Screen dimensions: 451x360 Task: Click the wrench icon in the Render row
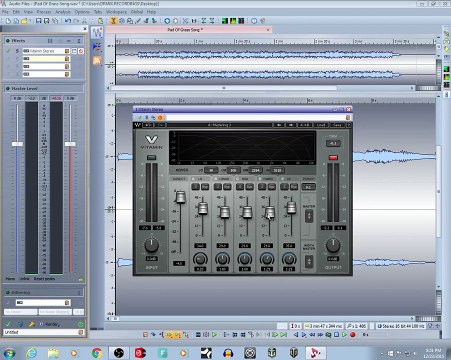pyautogui.click(x=32, y=324)
